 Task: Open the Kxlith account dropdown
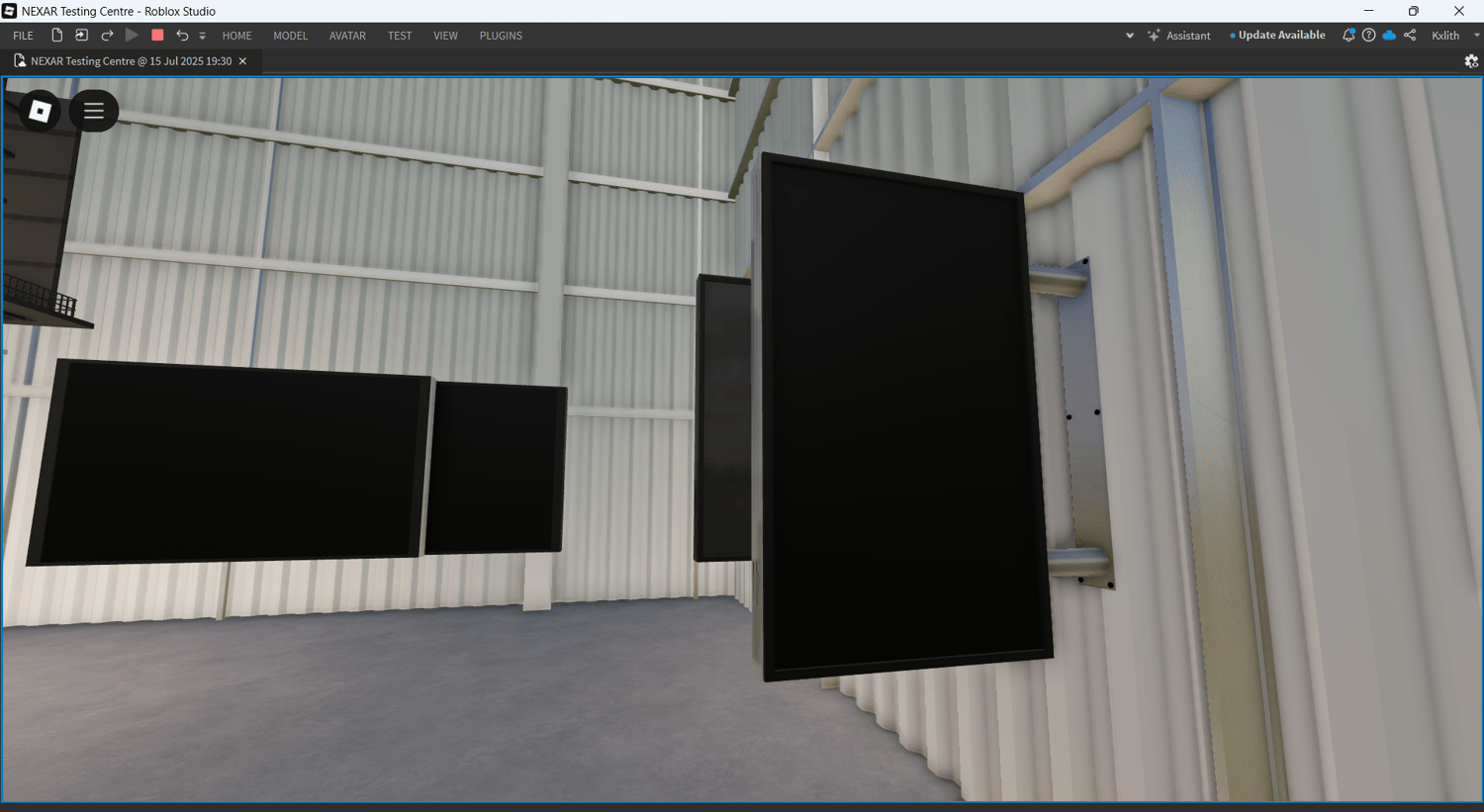1455,36
